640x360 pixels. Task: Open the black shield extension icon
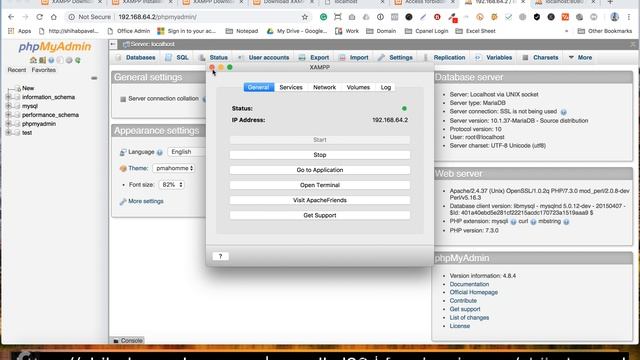click(537, 17)
